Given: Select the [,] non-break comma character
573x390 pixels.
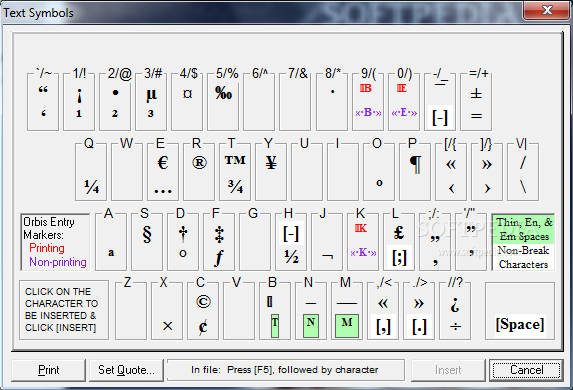Looking at the screenshot, I should 383,326.
